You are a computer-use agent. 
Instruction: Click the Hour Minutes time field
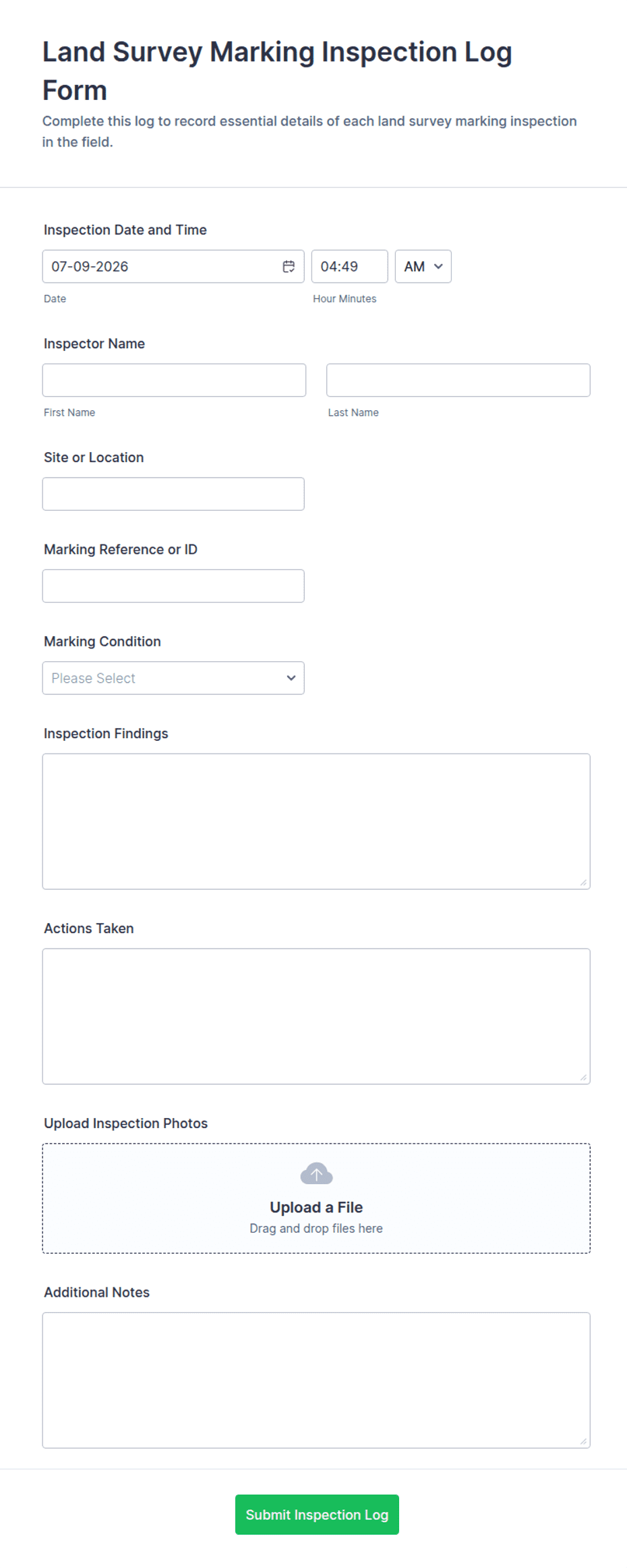pos(349,267)
